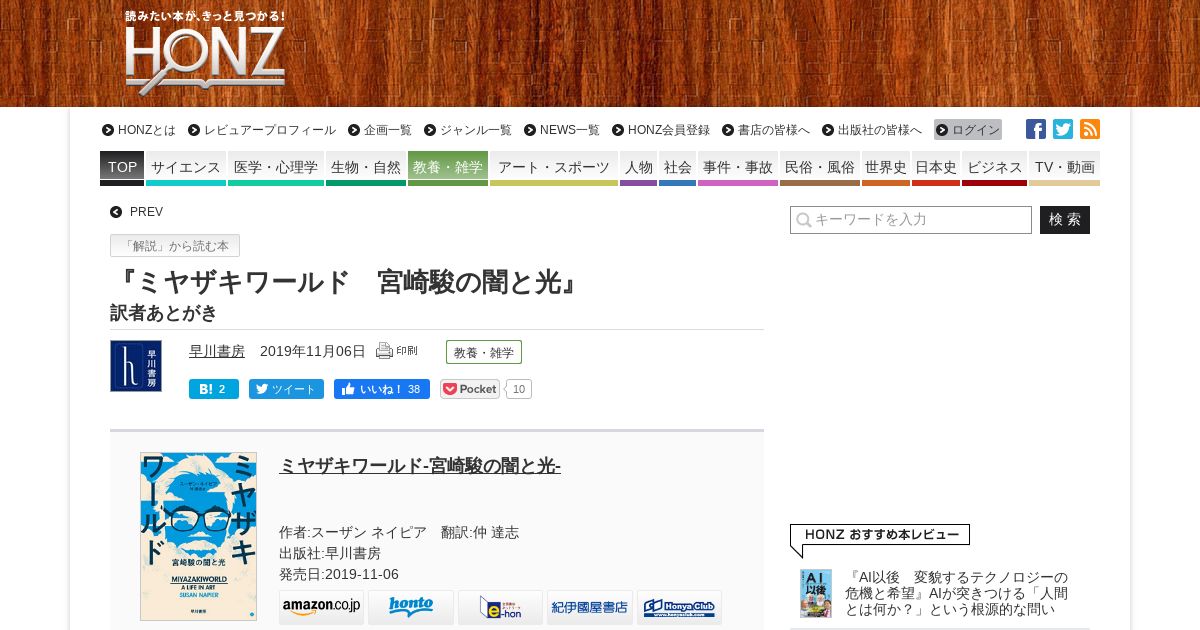The image size is (1200, 630).
Task: Click the ログイン button
Action: (x=968, y=130)
